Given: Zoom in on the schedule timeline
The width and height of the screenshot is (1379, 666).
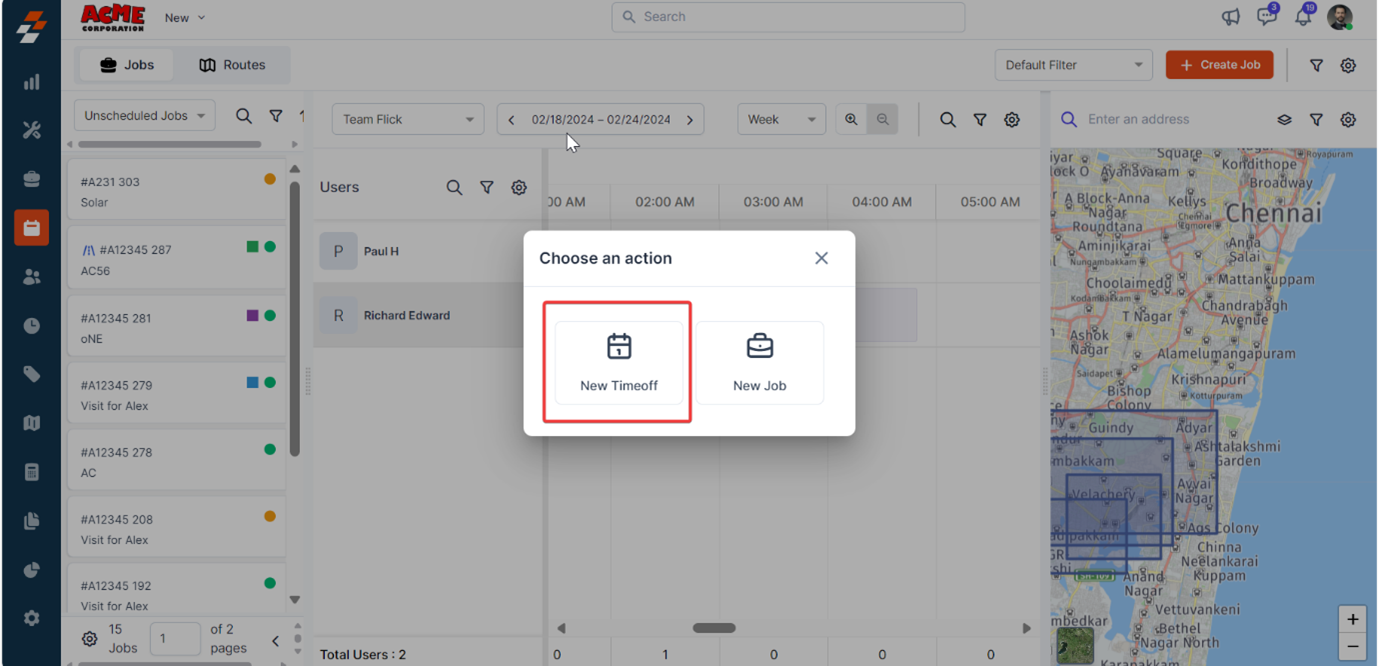Looking at the screenshot, I should tap(851, 119).
